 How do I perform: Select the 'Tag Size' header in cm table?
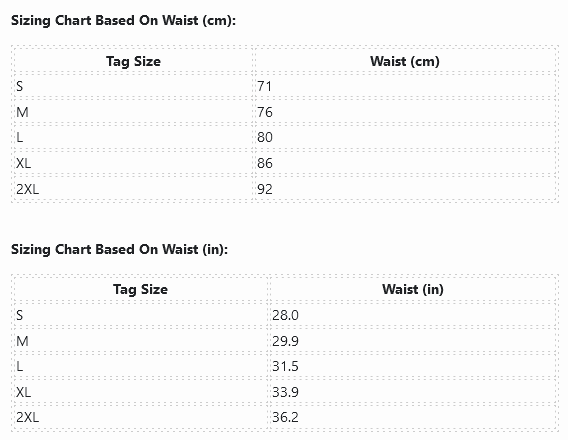[x=133, y=61]
